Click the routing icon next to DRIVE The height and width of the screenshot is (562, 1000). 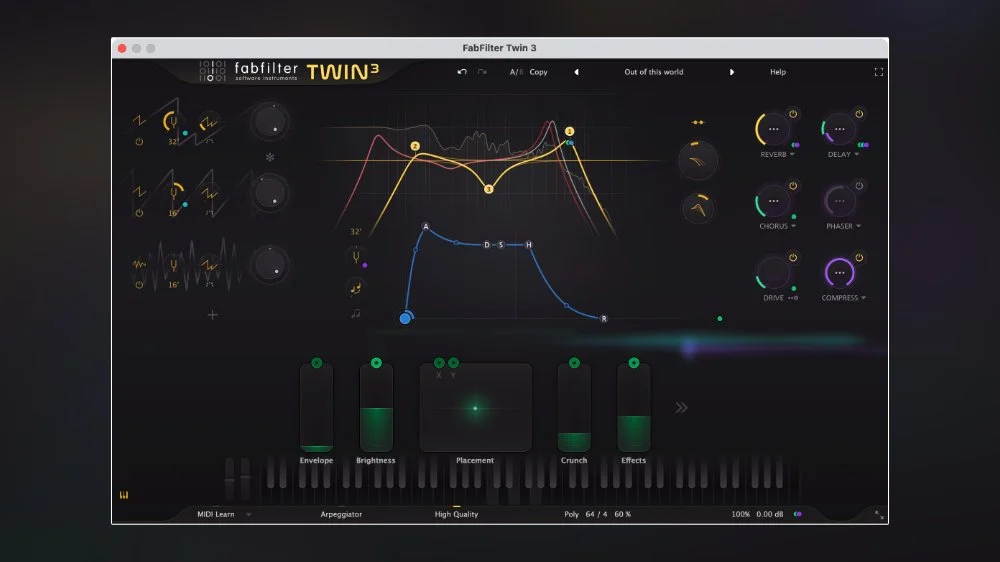tap(793, 298)
